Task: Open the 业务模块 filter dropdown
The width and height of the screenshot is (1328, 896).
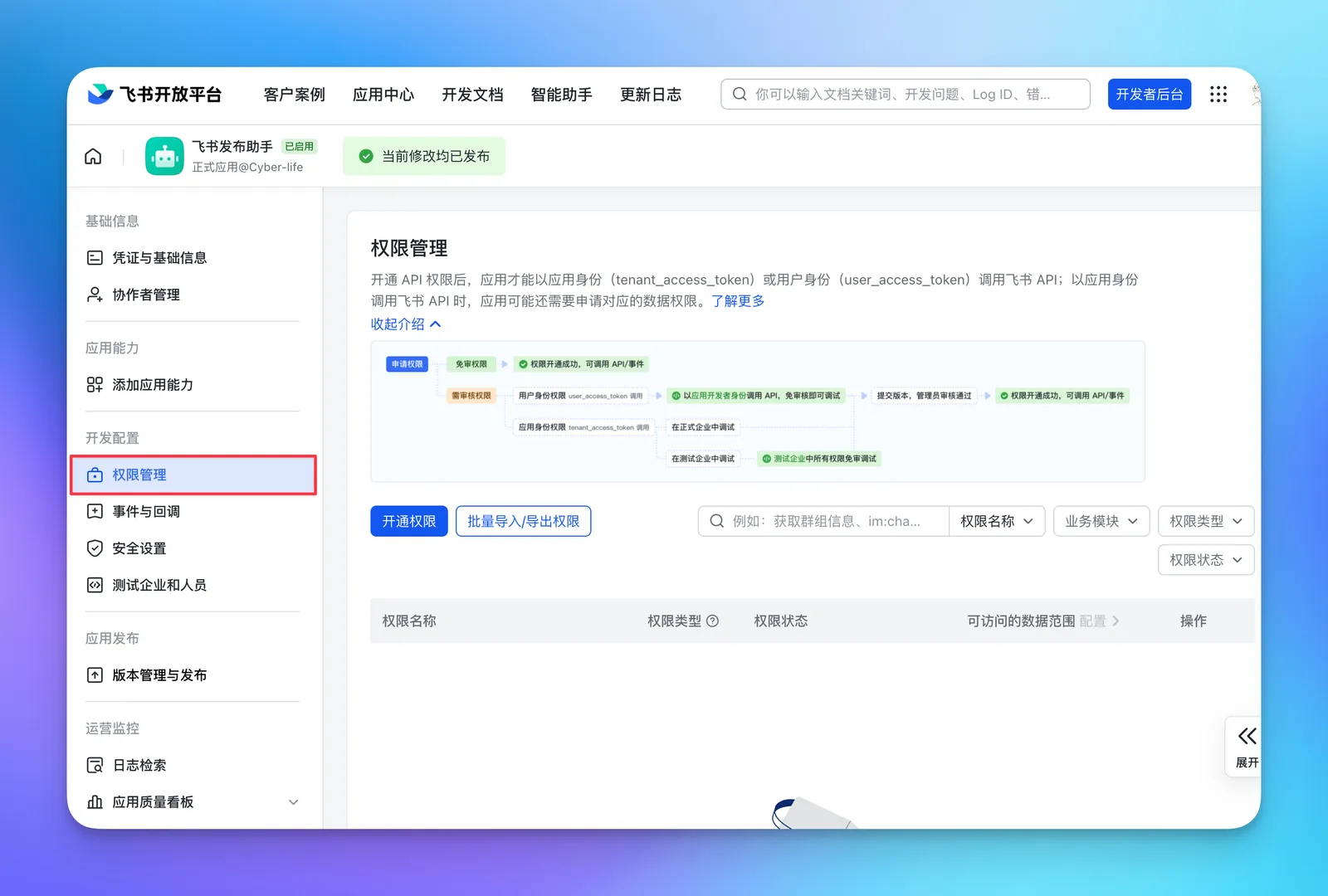Action: point(1101,521)
